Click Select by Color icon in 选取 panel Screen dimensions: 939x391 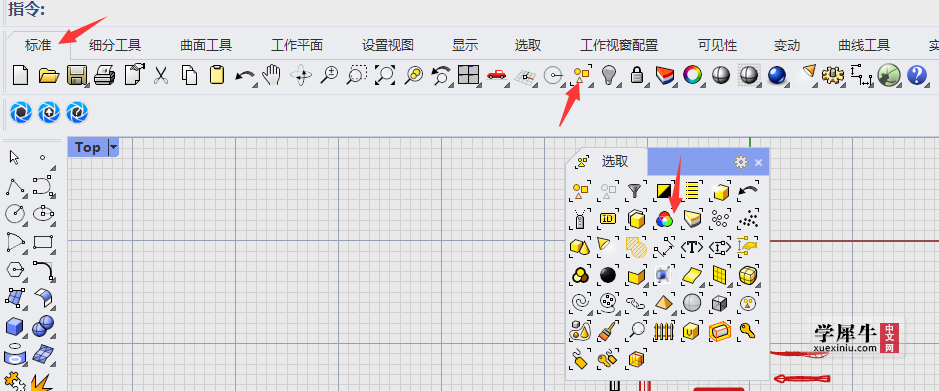tap(664, 219)
